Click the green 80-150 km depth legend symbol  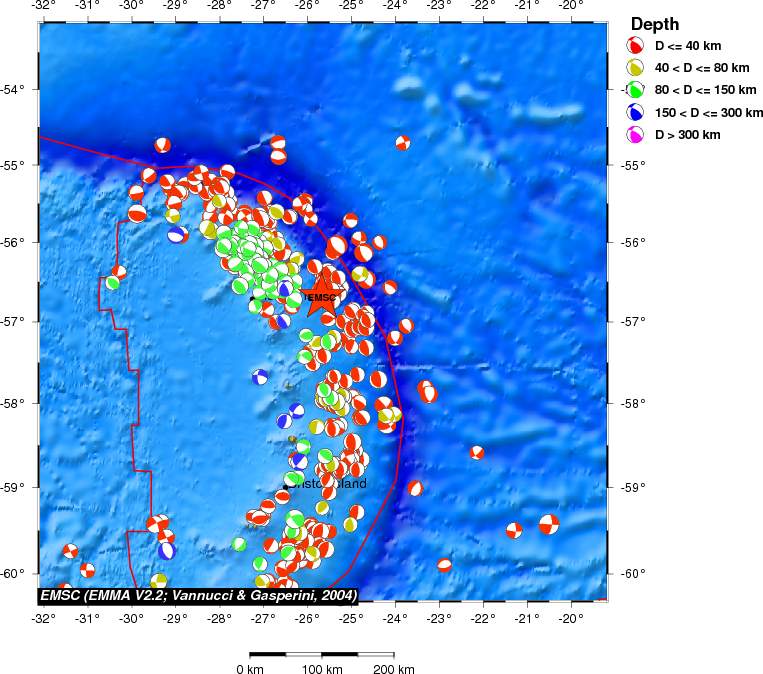pyautogui.click(x=635, y=90)
